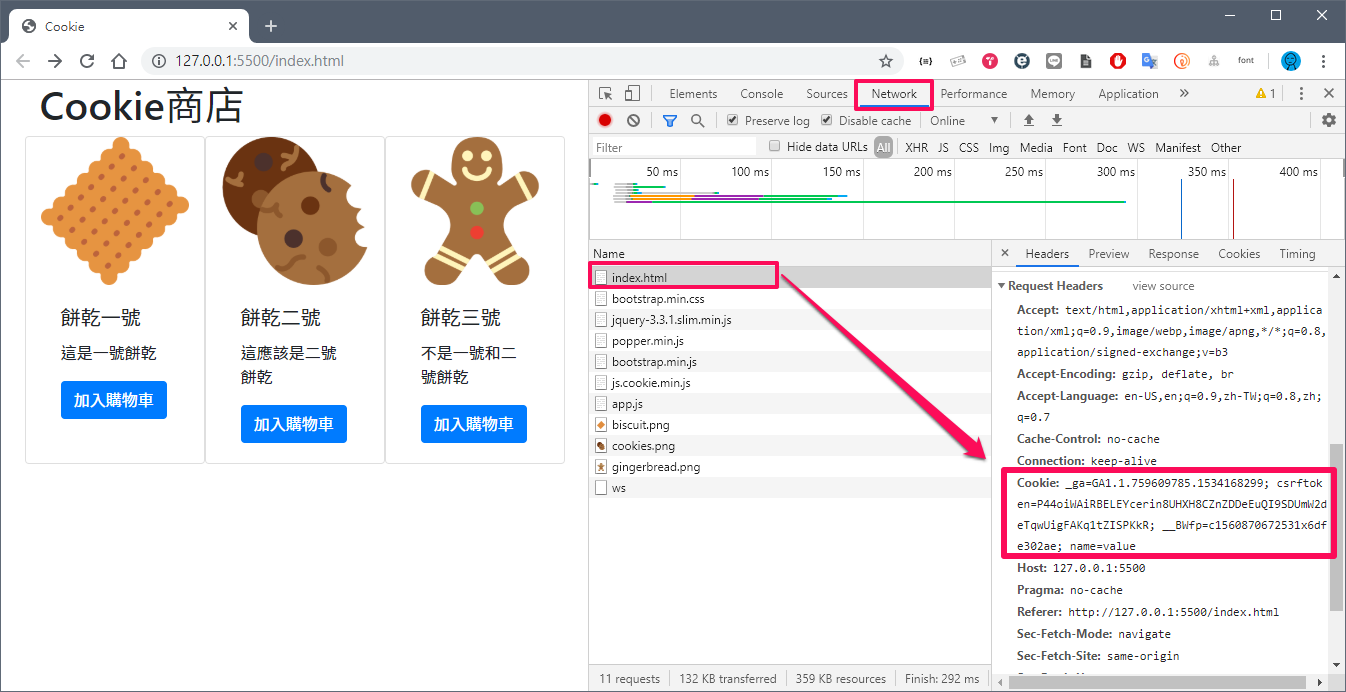Click the import HAR upload arrow
The image size is (1346, 692).
1028,121
